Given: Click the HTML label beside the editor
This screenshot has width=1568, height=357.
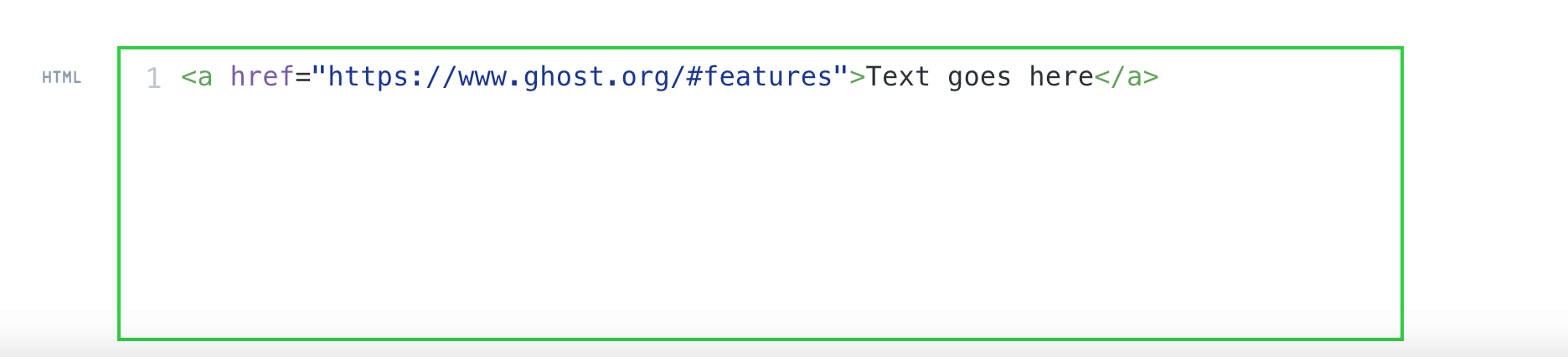Looking at the screenshot, I should (x=61, y=78).
